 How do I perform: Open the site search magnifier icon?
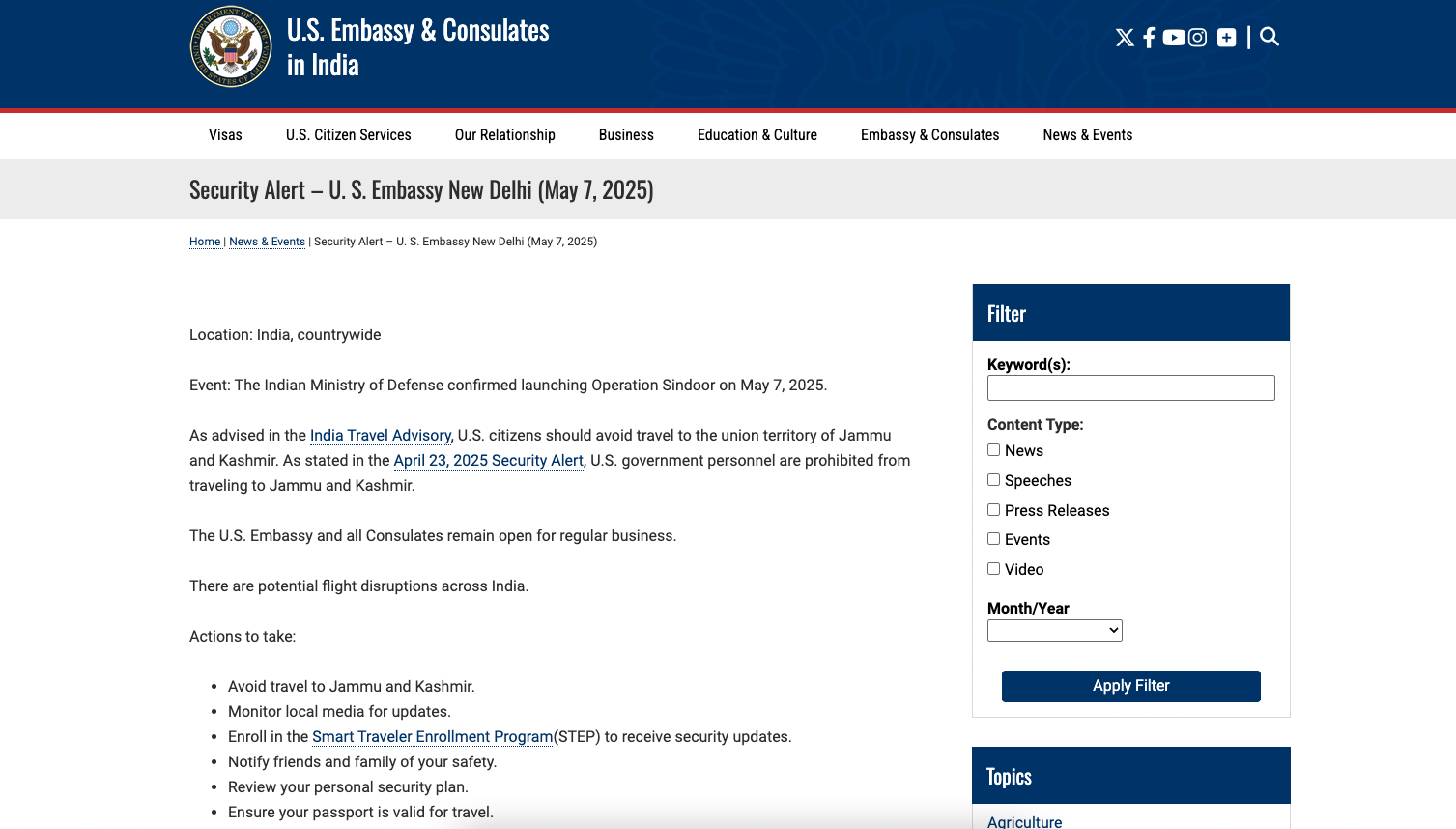coord(1270,37)
